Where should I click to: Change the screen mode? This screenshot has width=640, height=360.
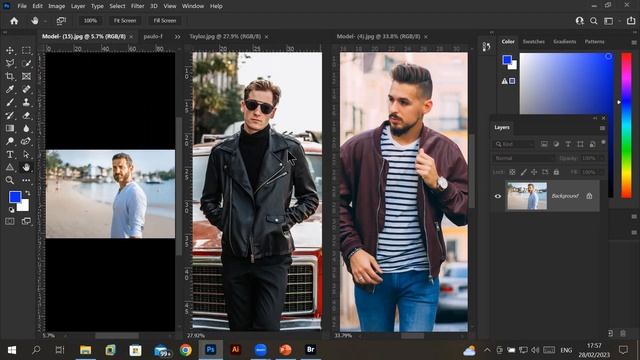click(x=26, y=221)
